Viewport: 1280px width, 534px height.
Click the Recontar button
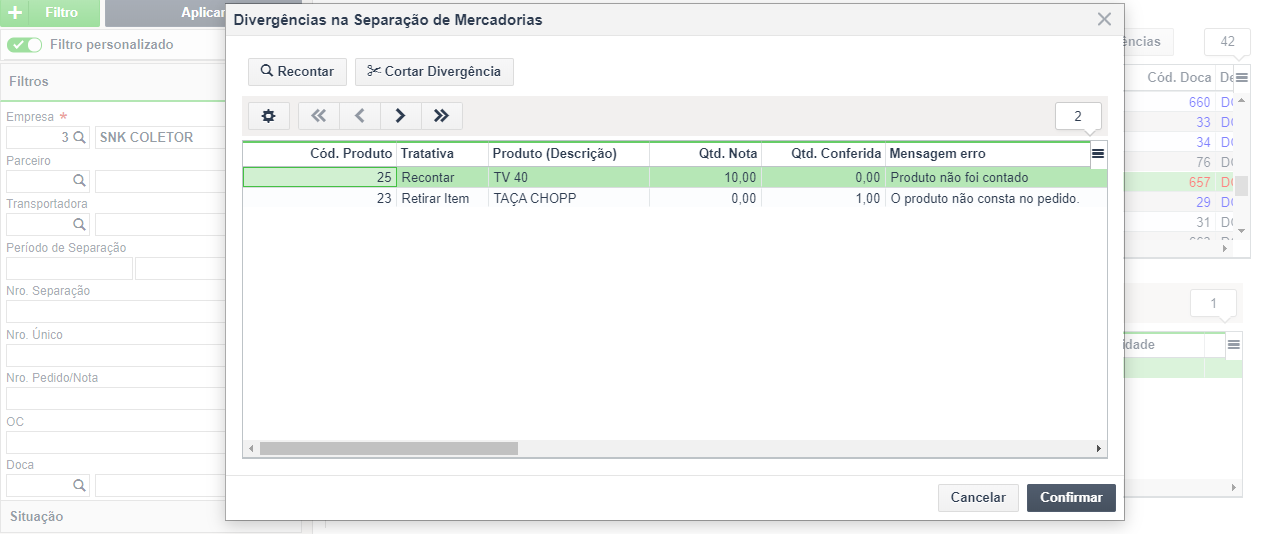[298, 71]
